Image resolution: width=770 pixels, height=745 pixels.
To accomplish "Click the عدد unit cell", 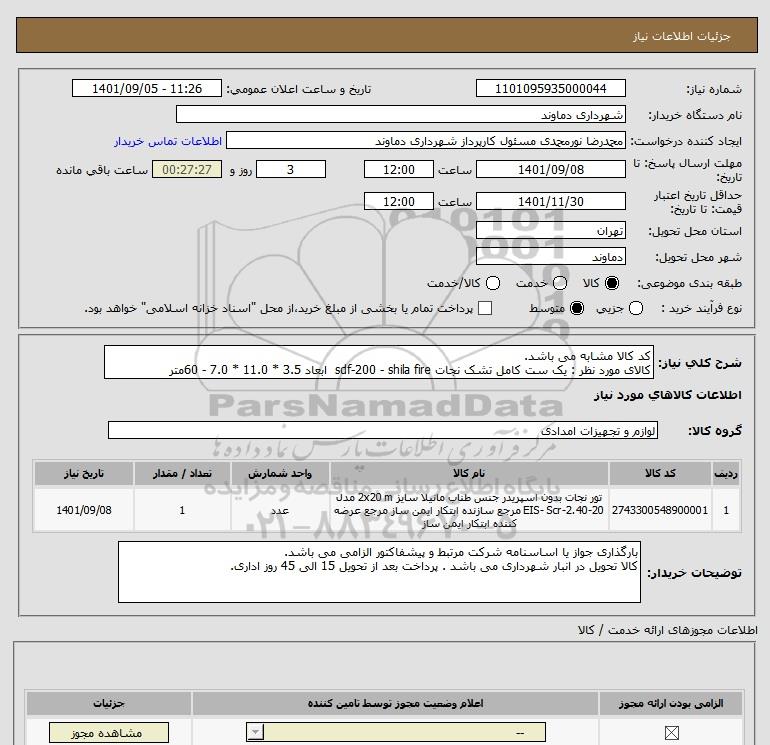I will point(280,510).
